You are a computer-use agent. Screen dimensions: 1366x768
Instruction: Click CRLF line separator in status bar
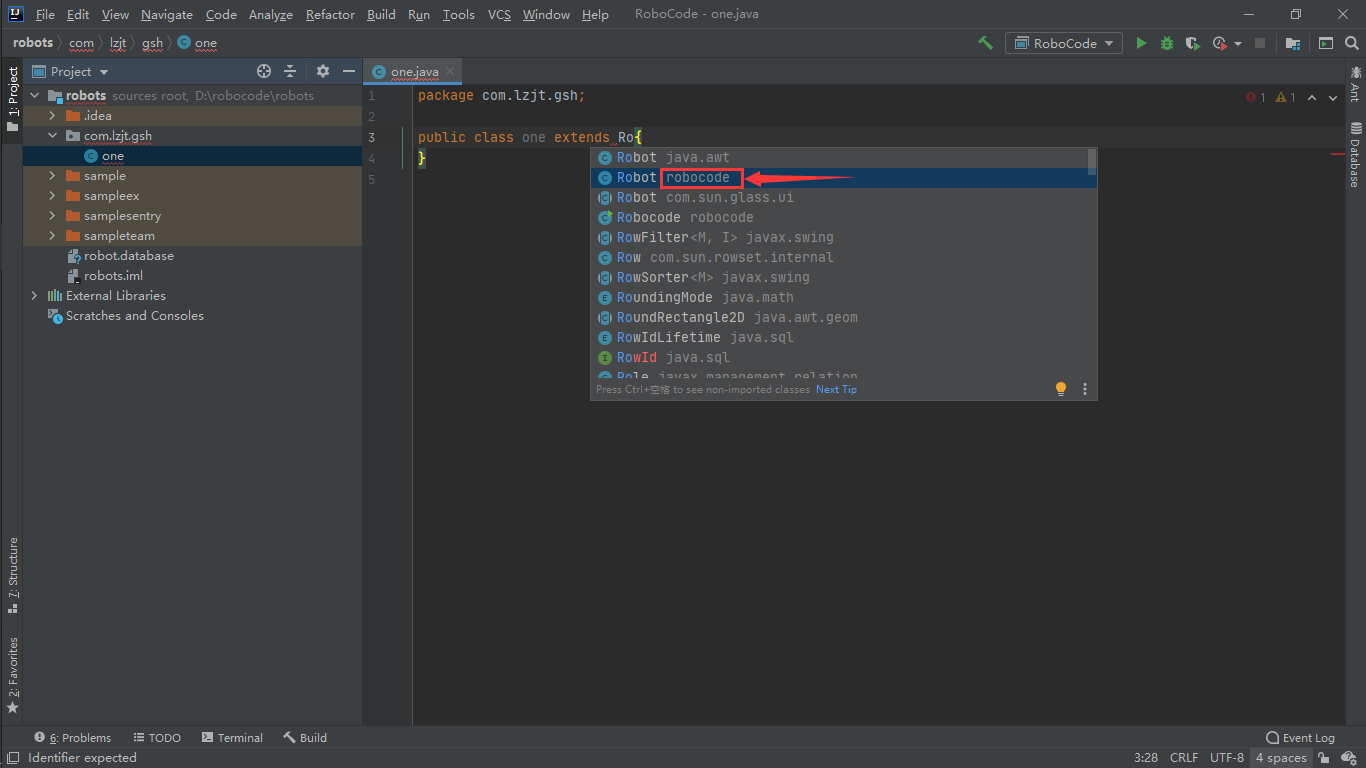point(1183,757)
